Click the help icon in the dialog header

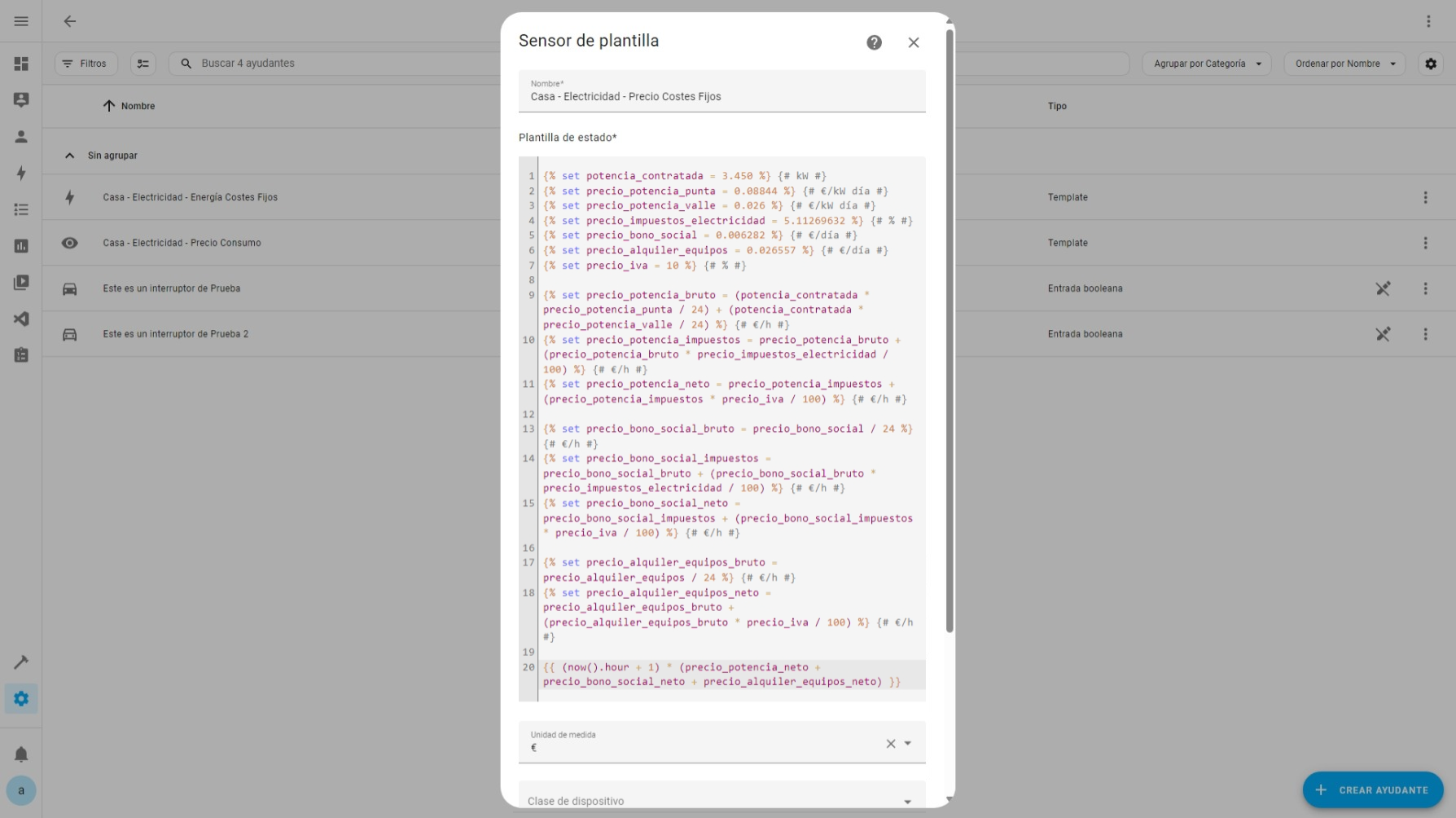(x=874, y=42)
